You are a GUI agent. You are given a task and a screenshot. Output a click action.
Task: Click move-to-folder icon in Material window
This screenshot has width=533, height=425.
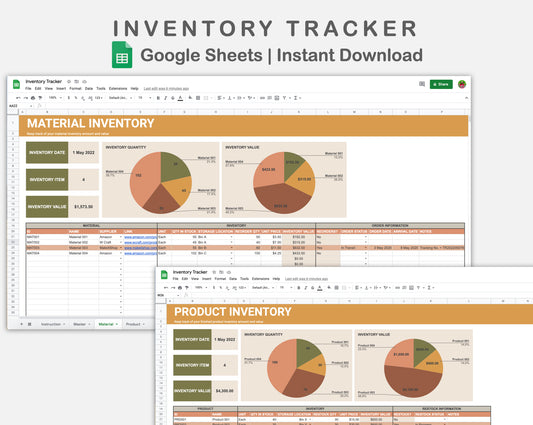pyautogui.click(x=76, y=82)
